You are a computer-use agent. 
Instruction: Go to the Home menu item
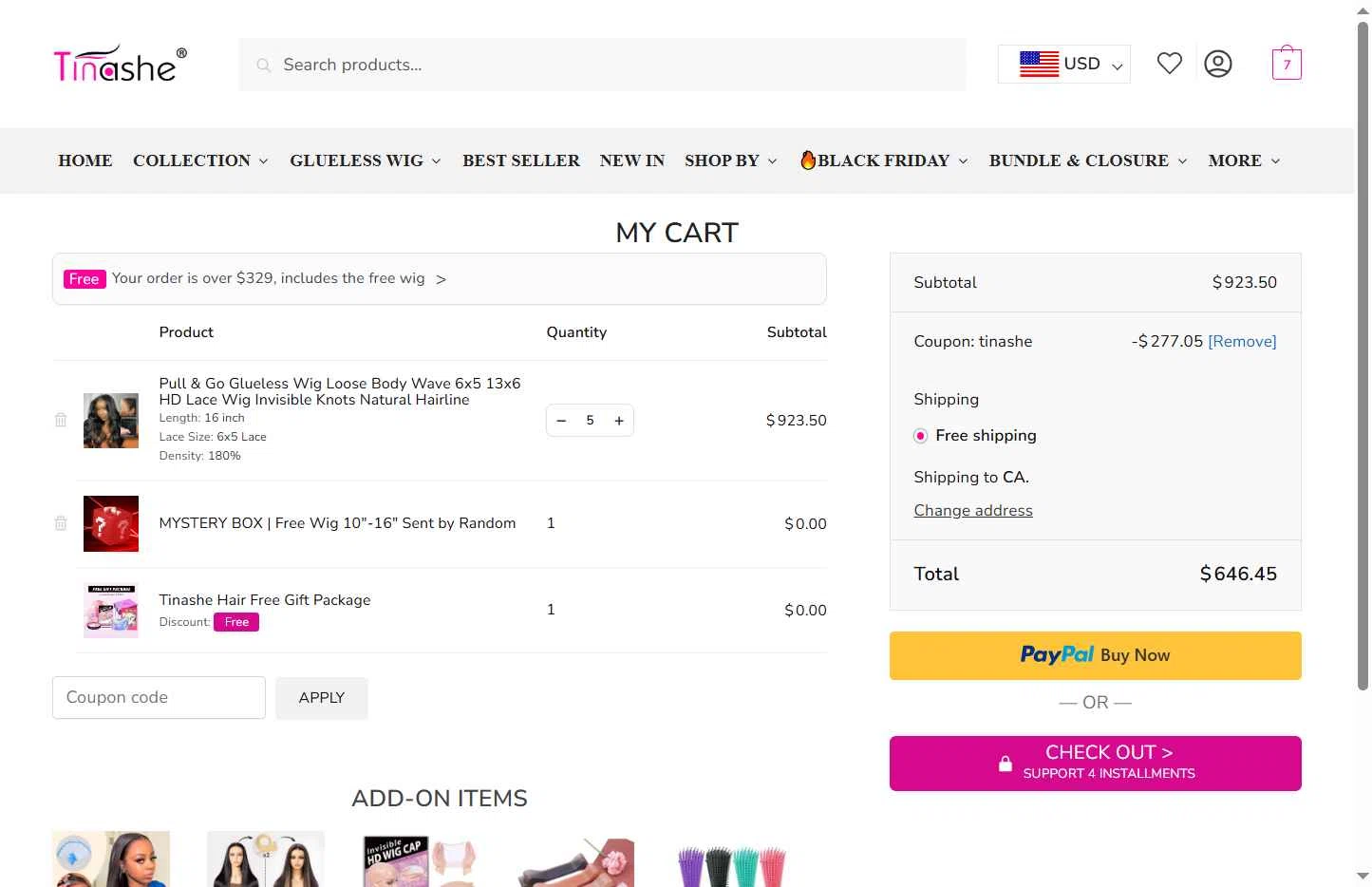[85, 160]
